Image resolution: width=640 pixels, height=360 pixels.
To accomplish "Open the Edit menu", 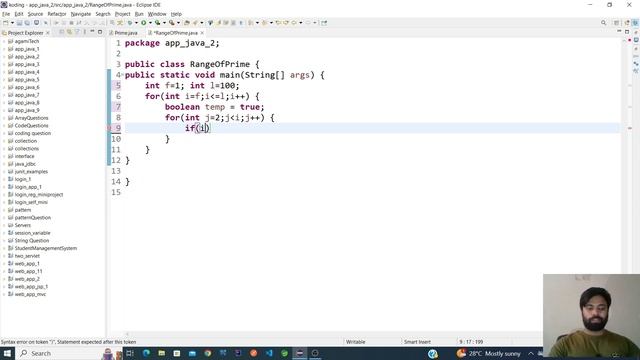I will coord(19,14).
